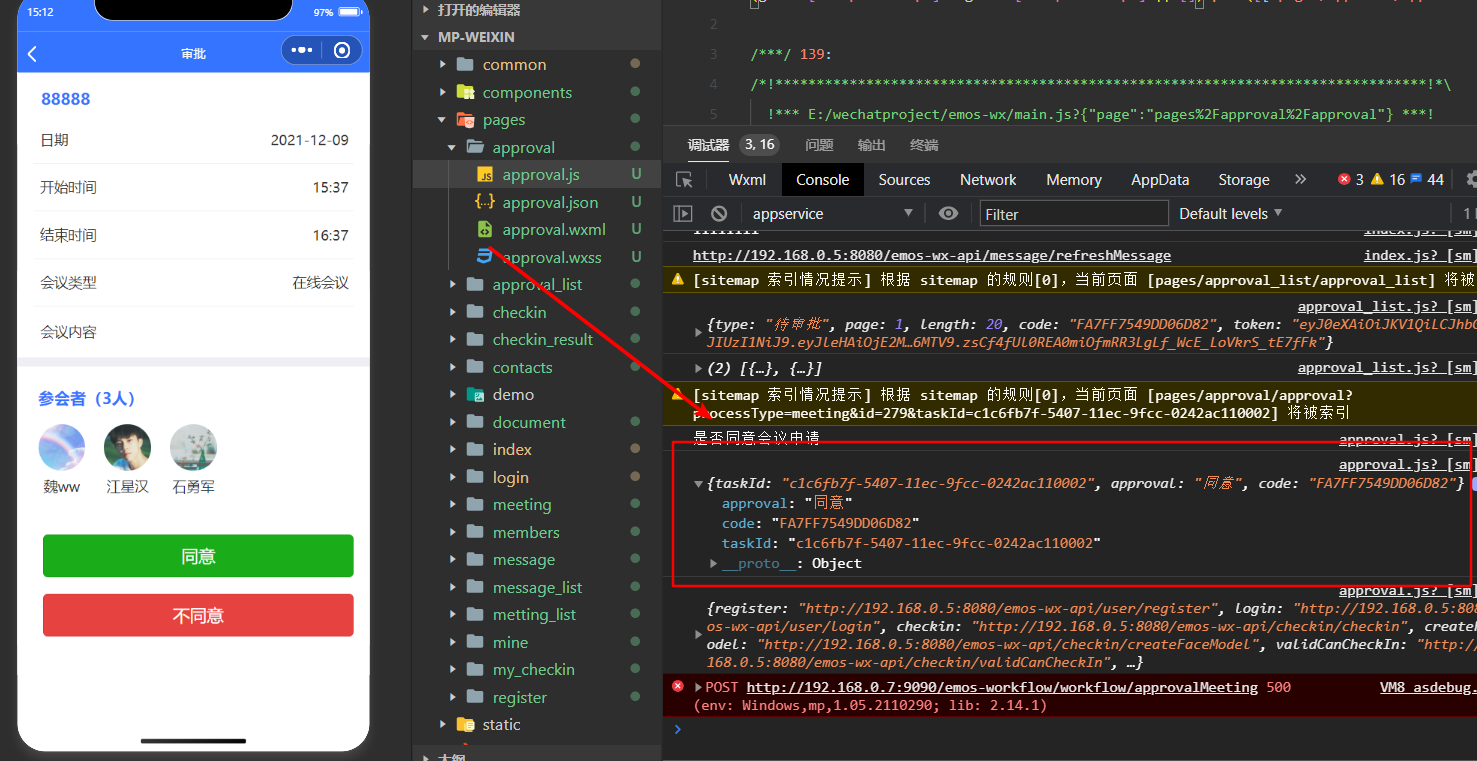Viewport: 1477px width, 761px height.
Task: Expand the __proto__ Object entry
Action: [x=714, y=563]
